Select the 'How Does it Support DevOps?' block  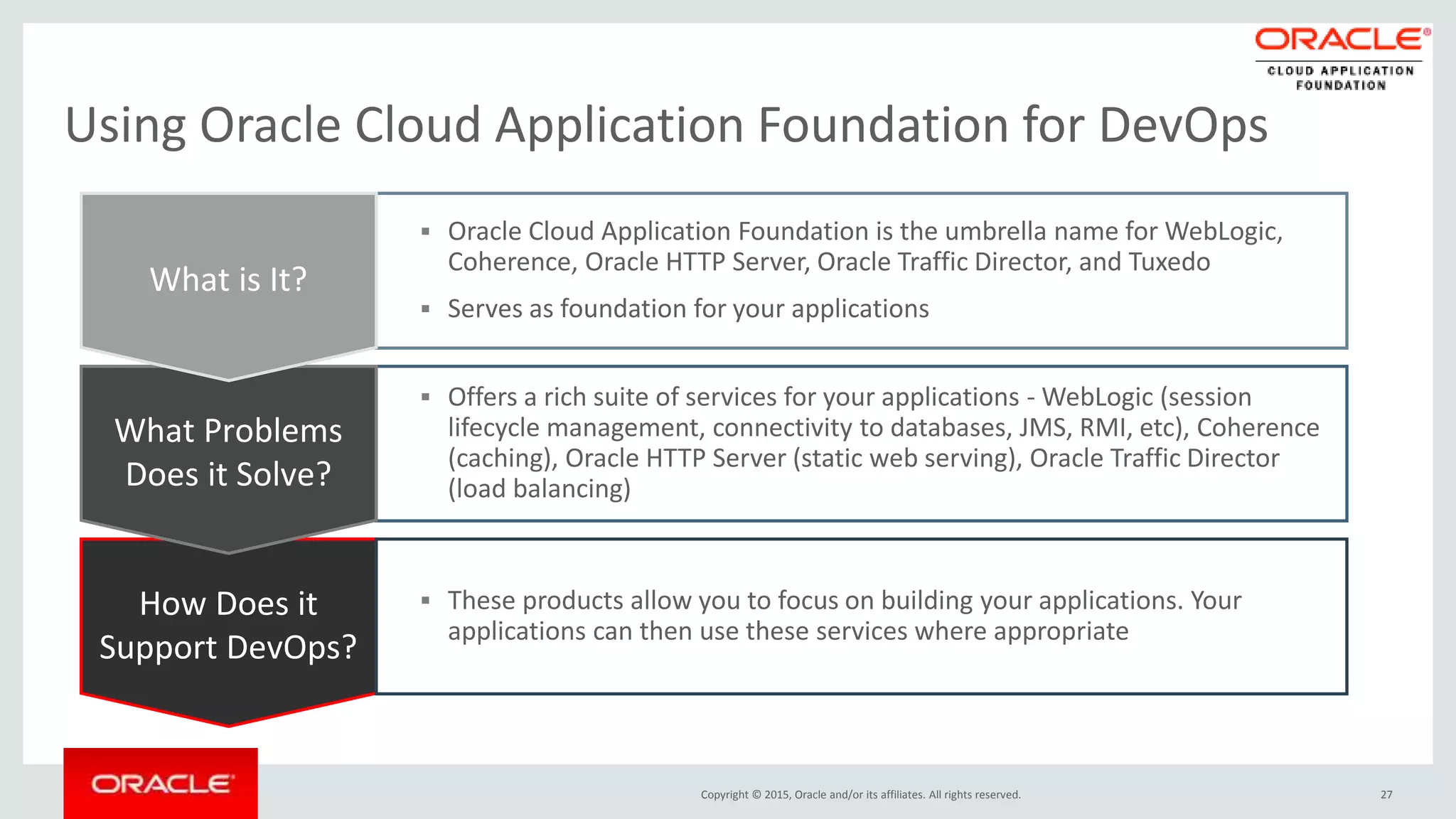coord(228,632)
